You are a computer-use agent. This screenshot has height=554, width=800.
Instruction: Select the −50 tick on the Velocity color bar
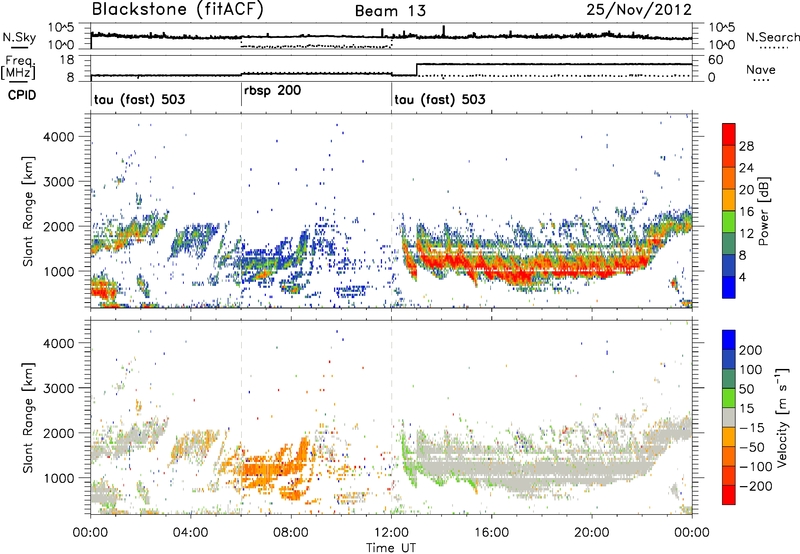(753, 447)
